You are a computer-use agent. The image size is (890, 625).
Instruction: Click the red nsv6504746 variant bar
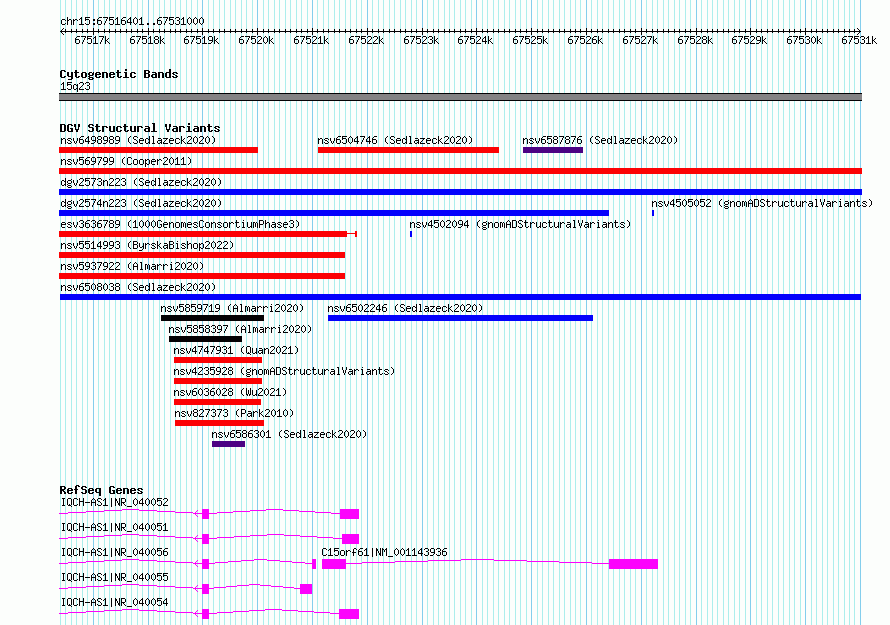pyautogui.click(x=409, y=150)
